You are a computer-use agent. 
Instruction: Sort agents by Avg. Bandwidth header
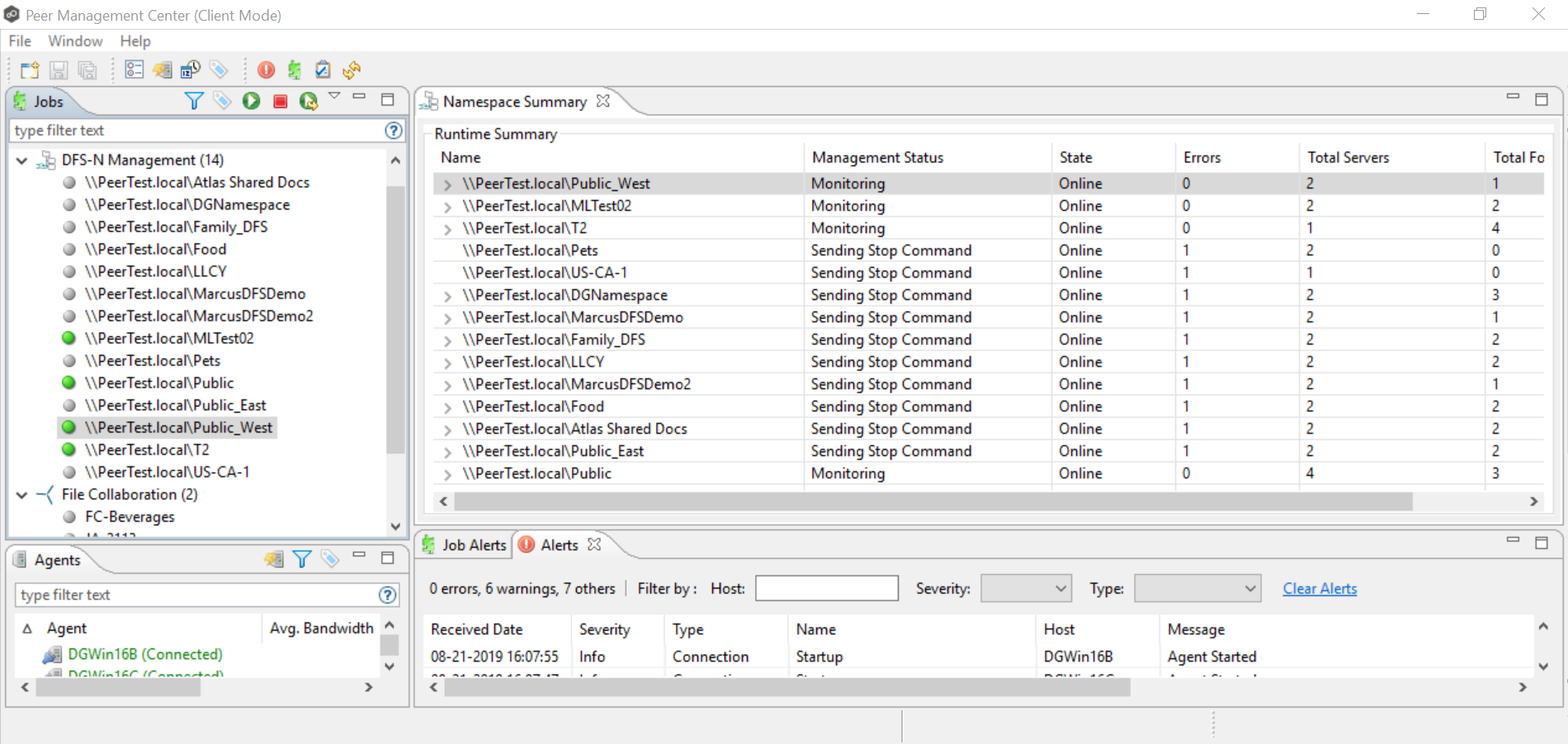click(322, 628)
